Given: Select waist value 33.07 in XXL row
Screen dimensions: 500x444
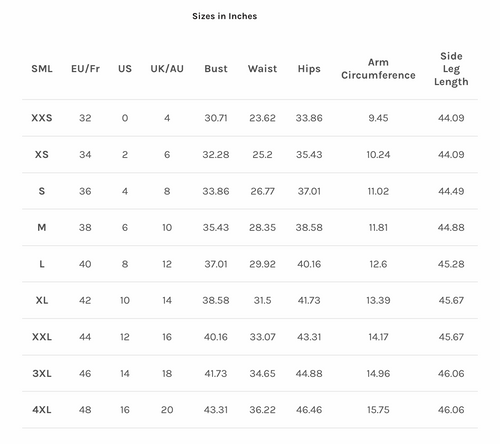Looking at the screenshot, I should tap(262, 337).
